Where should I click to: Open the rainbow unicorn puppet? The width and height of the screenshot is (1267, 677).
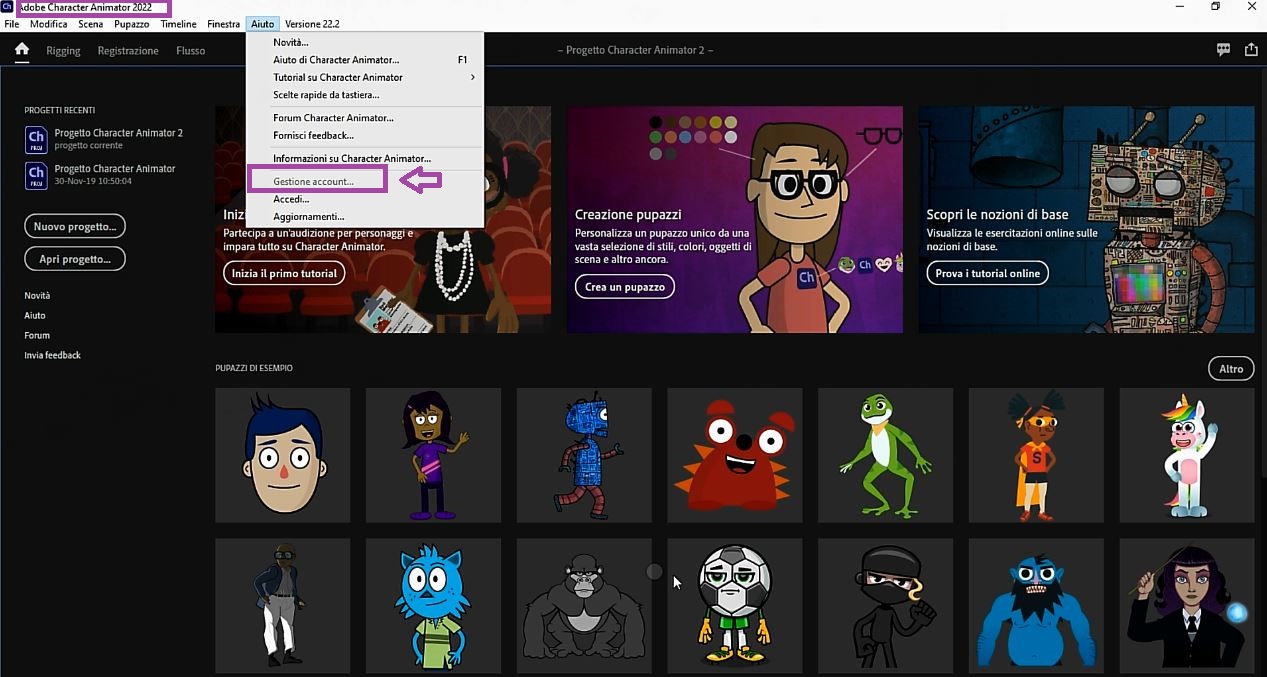click(x=1187, y=455)
